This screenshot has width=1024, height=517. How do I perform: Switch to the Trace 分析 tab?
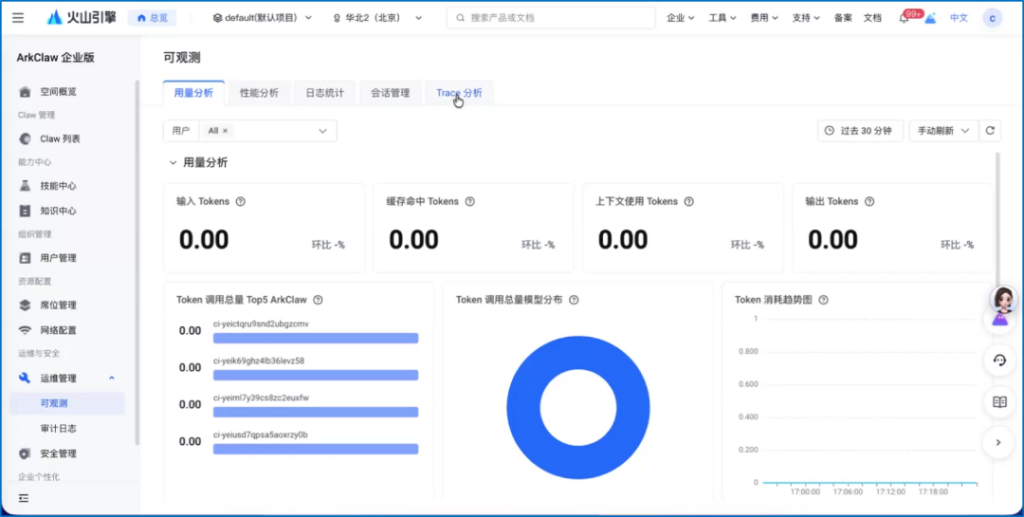[x=459, y=93]
